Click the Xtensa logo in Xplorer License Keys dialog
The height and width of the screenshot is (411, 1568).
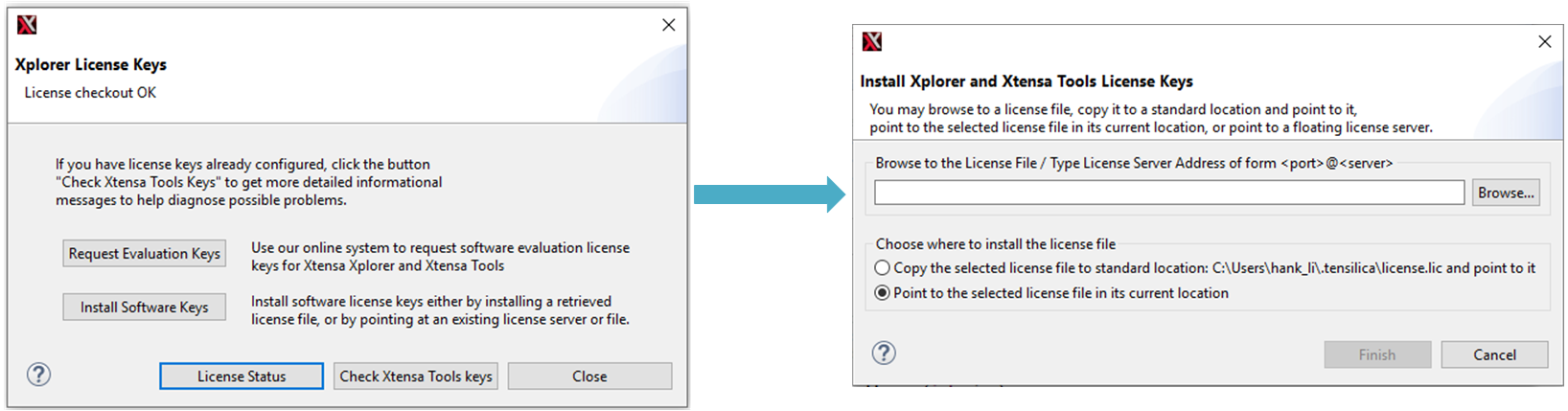27,25
